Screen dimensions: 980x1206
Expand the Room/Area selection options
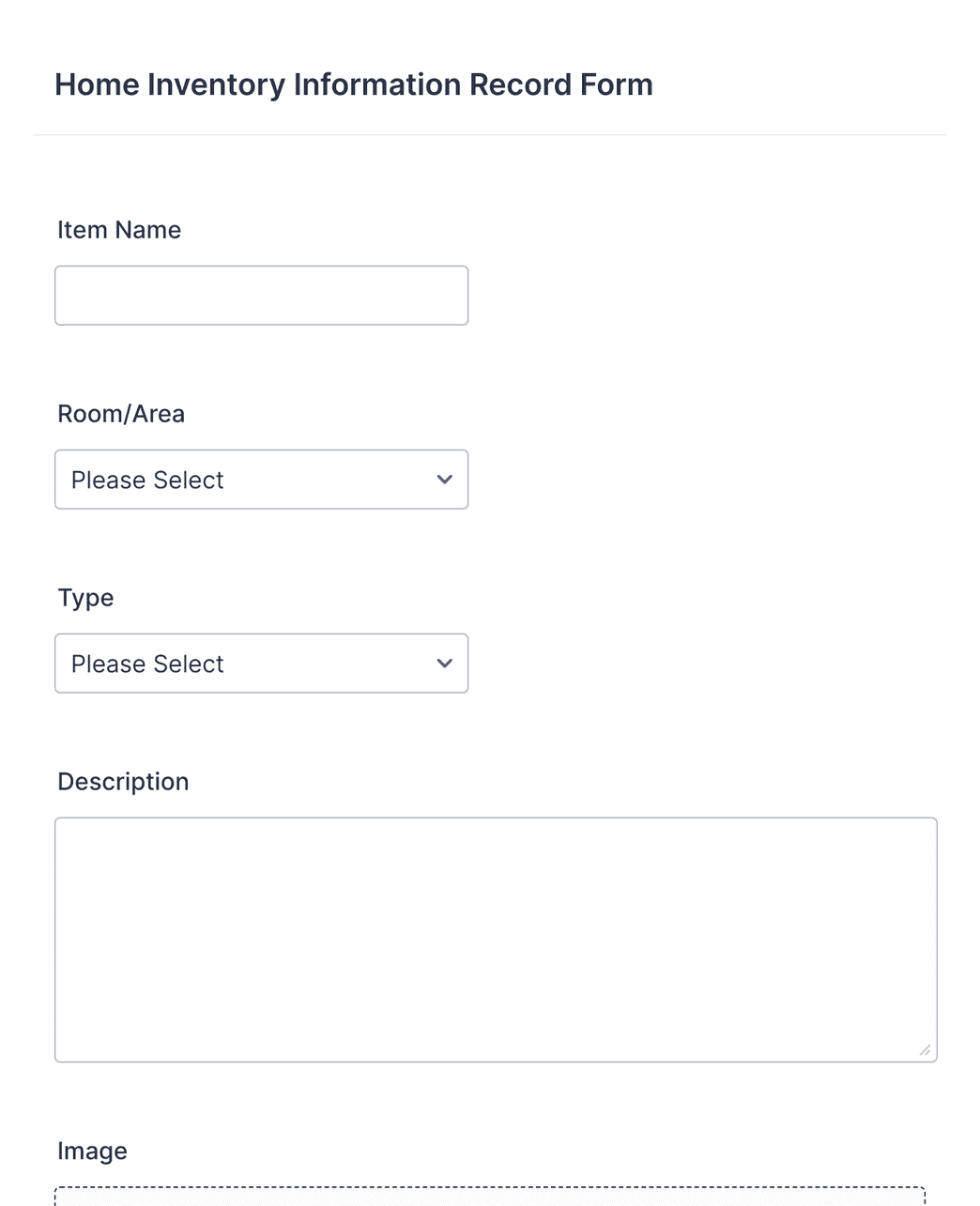pyautogui.click(x=261, y=480)
